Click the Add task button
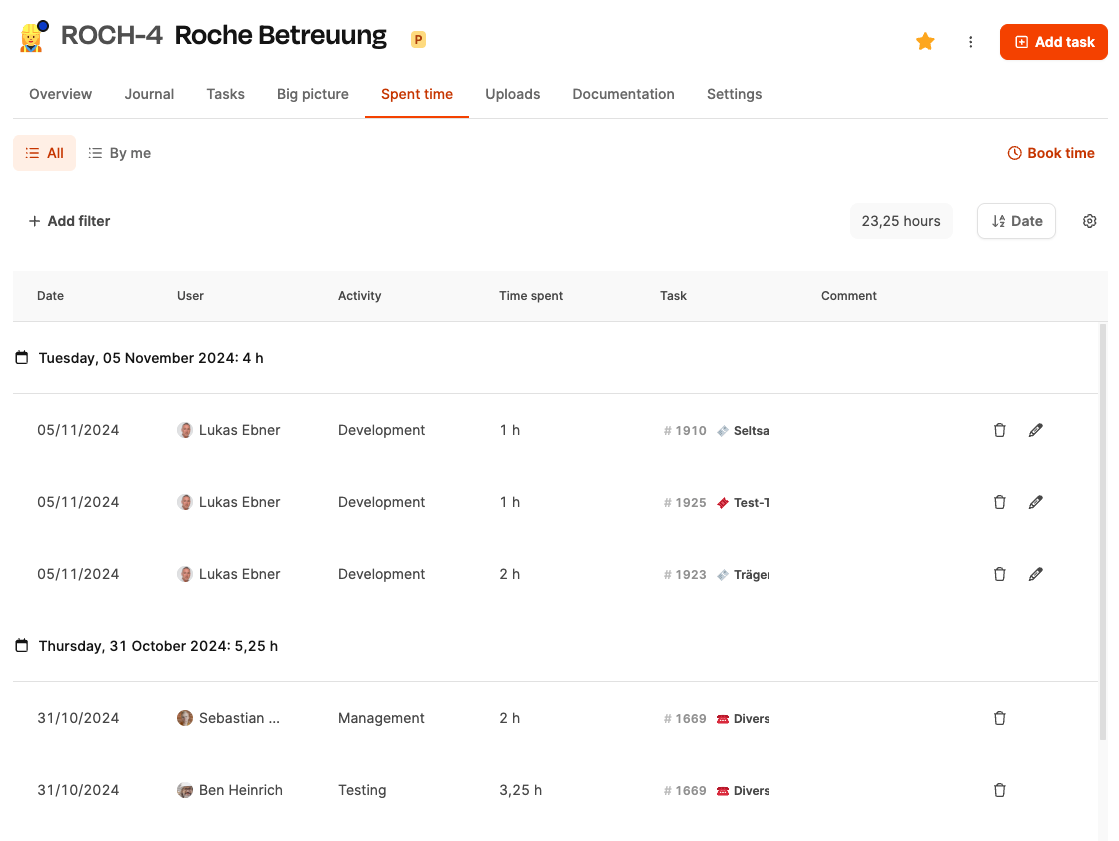 (x=1053, y=42)
